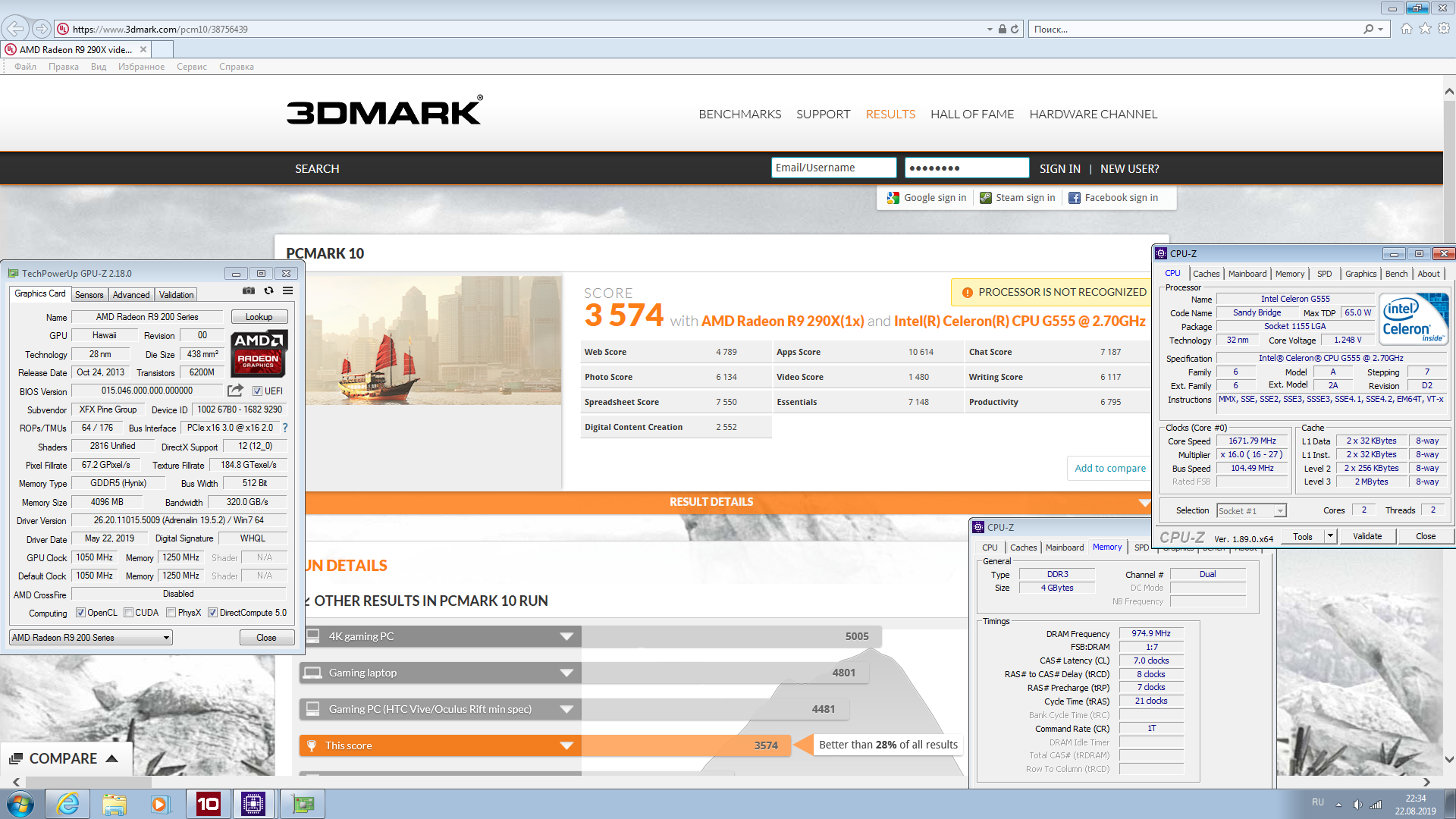
Task: Click the Steam sign in button
Action: coord(1018,198)
